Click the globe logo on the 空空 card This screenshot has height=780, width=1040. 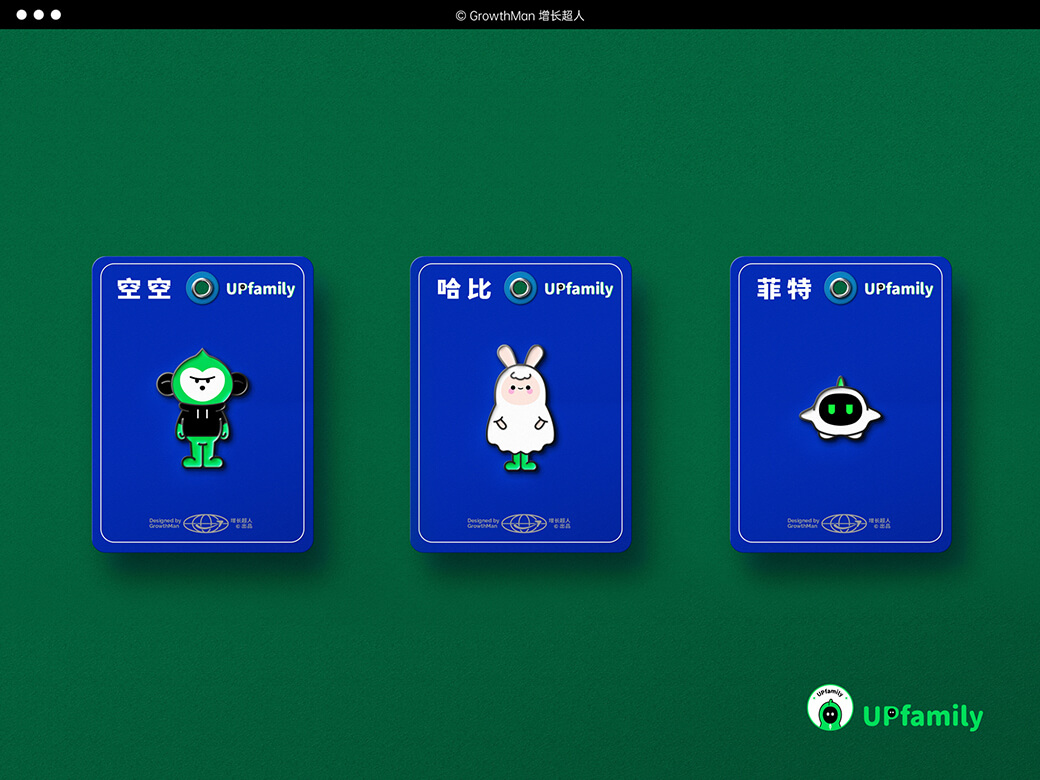pos(206,523)
